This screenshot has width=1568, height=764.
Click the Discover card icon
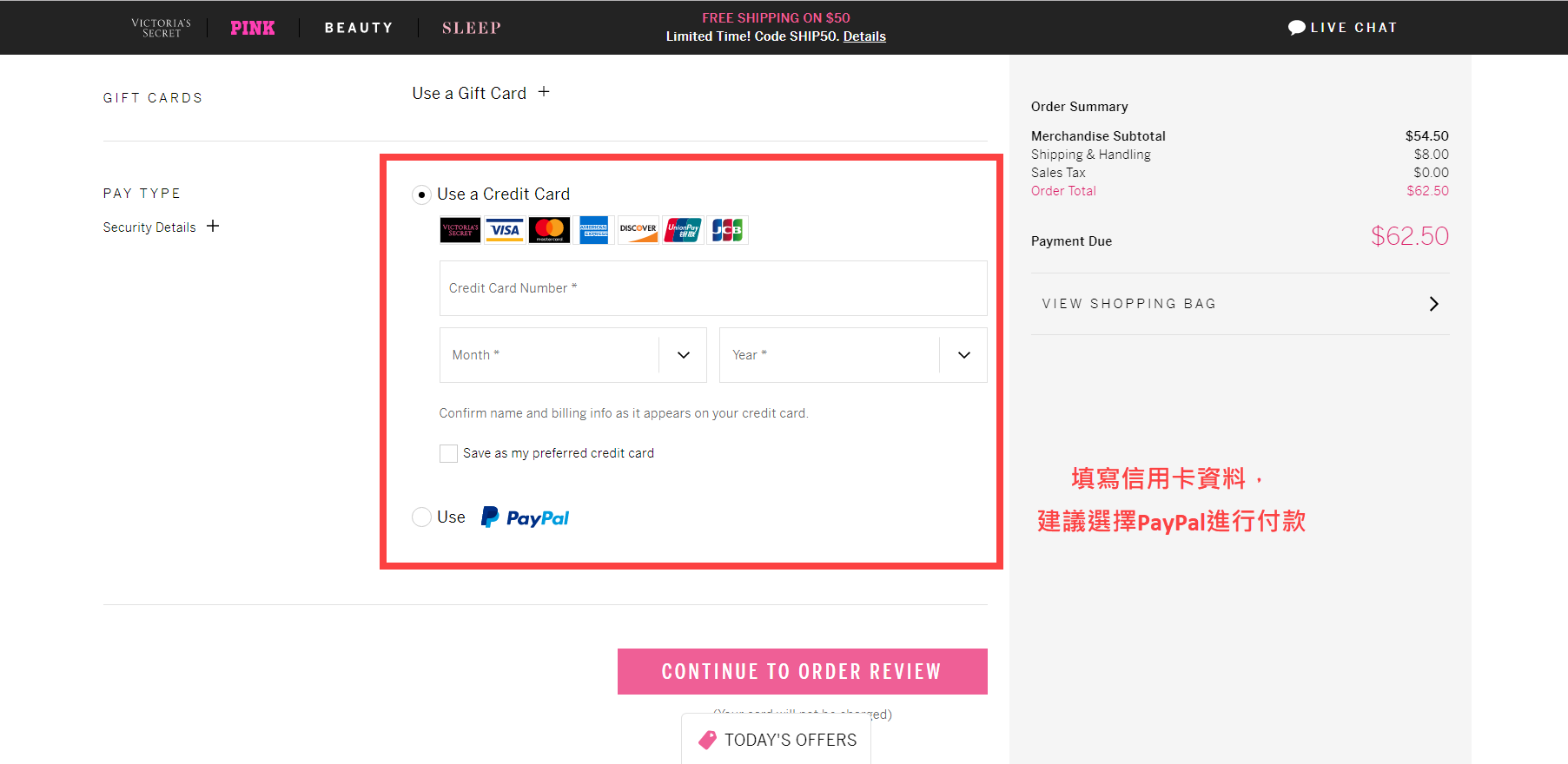click(x=638, y=230)
